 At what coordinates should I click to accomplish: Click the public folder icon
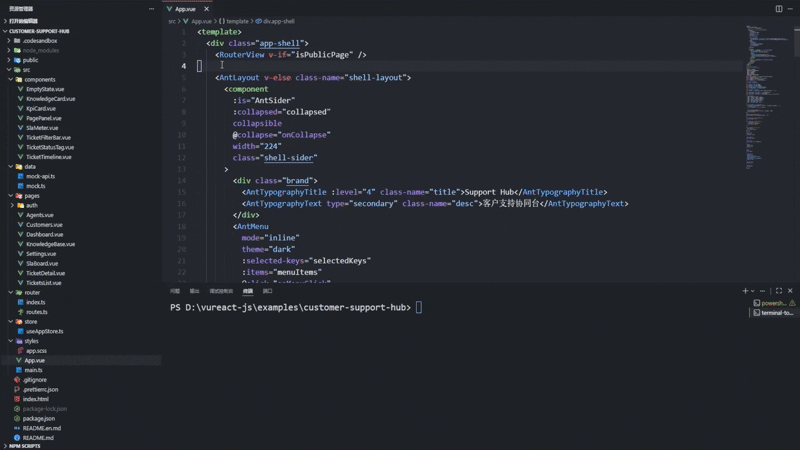tap(17, 60)
